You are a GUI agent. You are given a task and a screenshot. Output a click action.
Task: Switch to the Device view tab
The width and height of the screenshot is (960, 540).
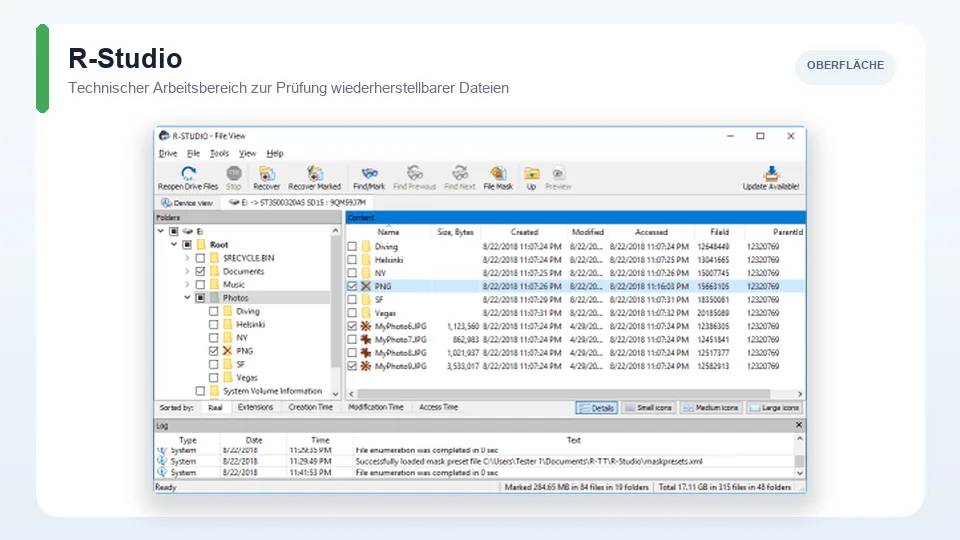pyautogui.click(x=187, y=203)
